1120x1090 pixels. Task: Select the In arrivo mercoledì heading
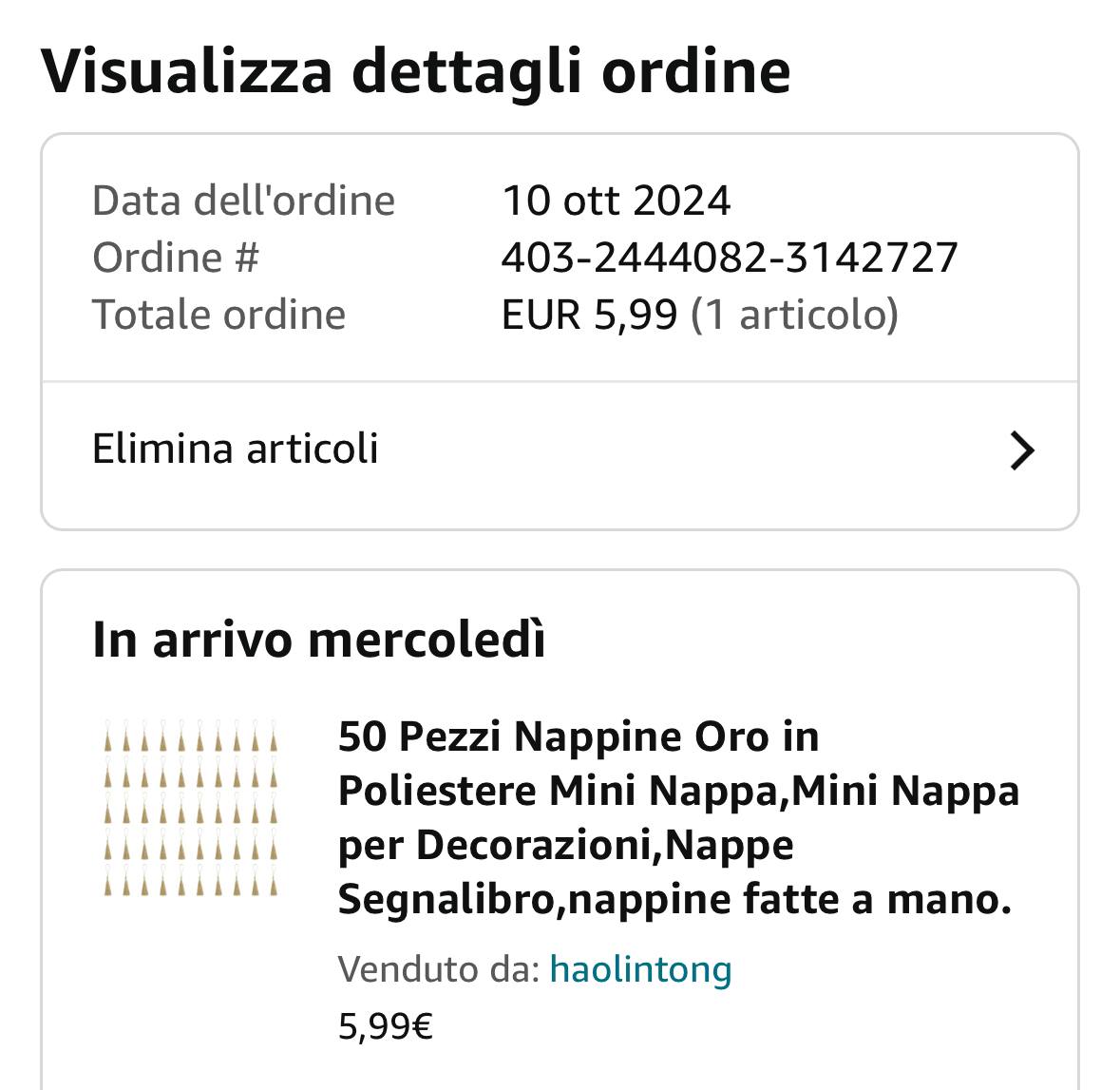tap(318, 640)
